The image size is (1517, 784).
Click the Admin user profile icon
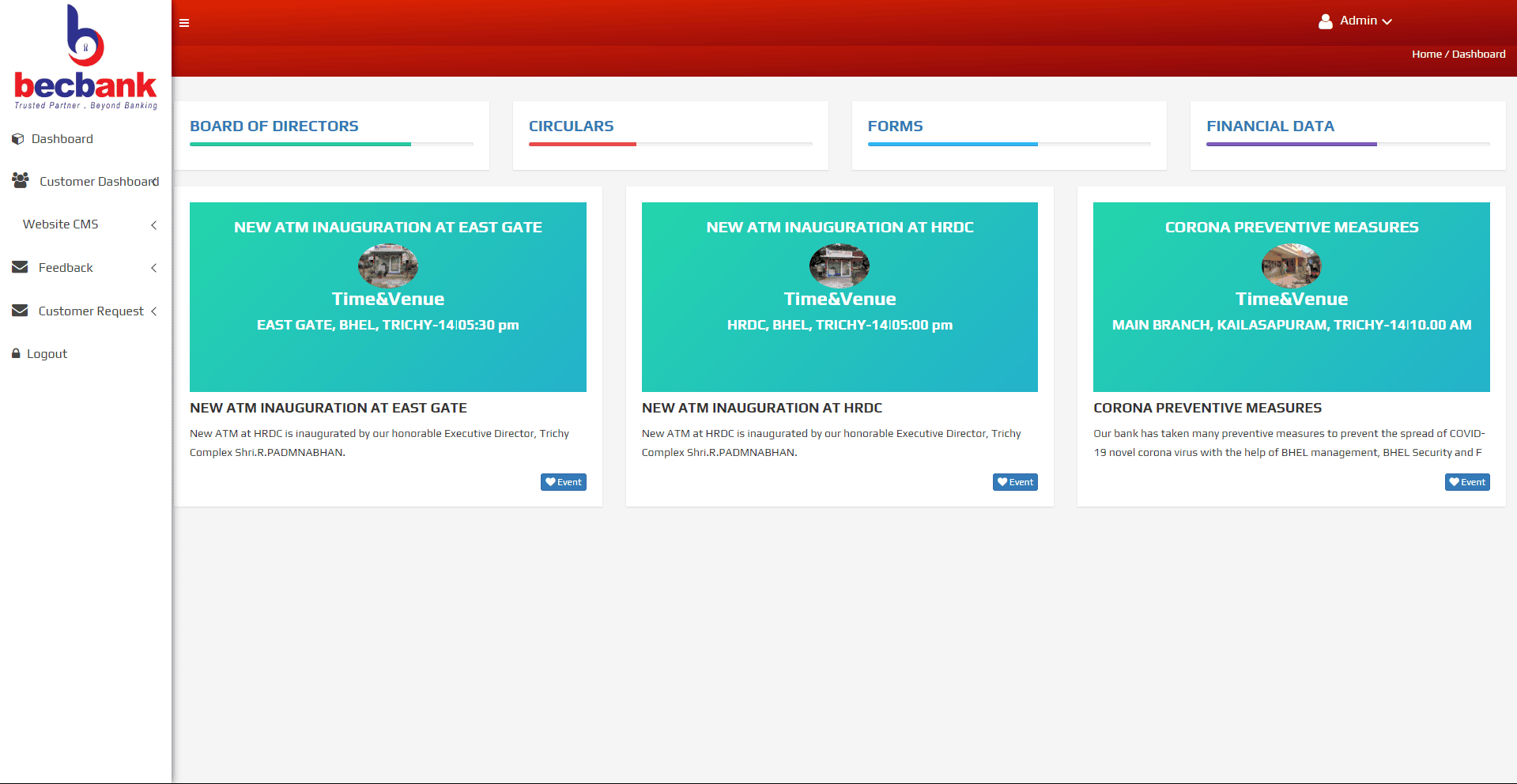pyautogui.click(x=1326, y=21)
